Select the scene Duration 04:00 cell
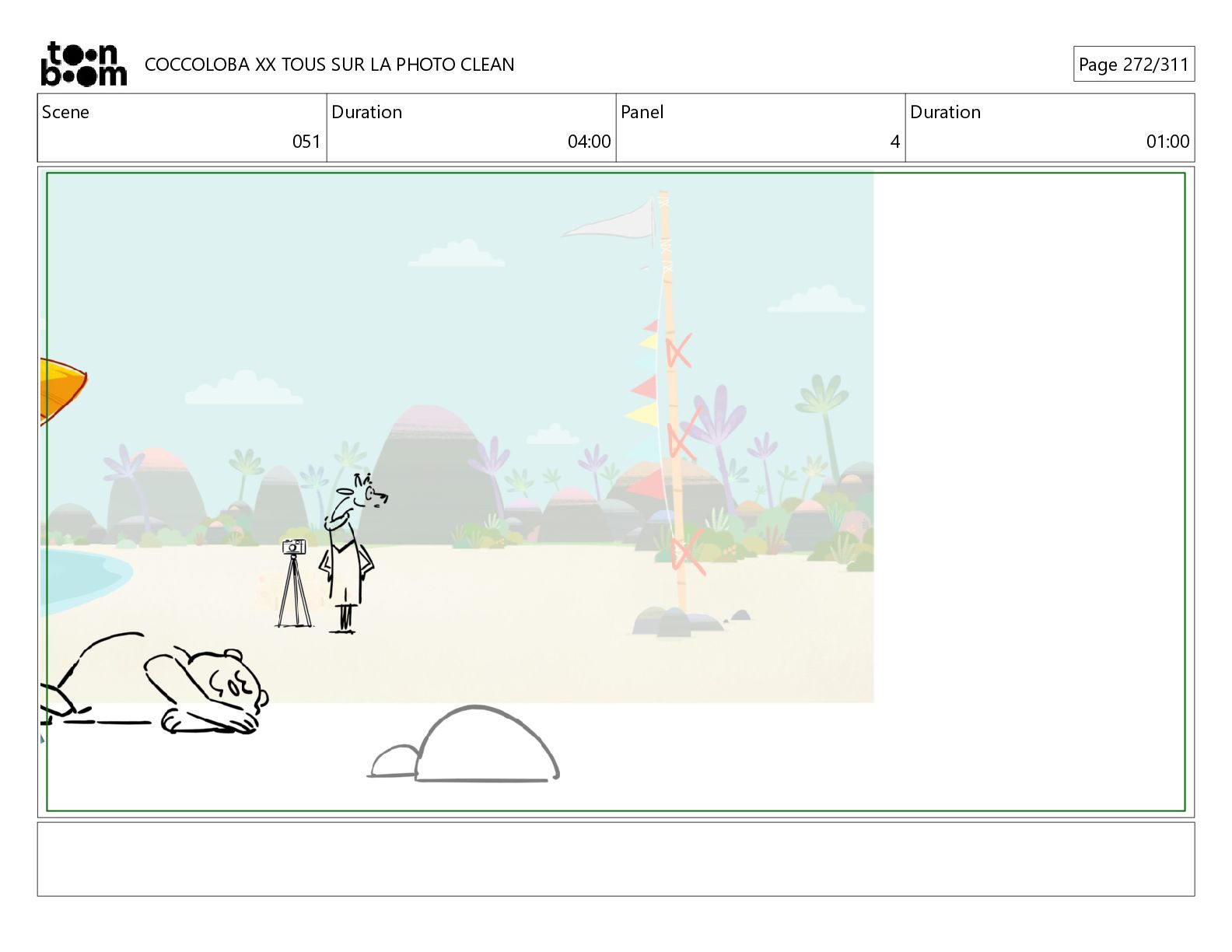Screen dimensions: 1232x952 (471, 128)
